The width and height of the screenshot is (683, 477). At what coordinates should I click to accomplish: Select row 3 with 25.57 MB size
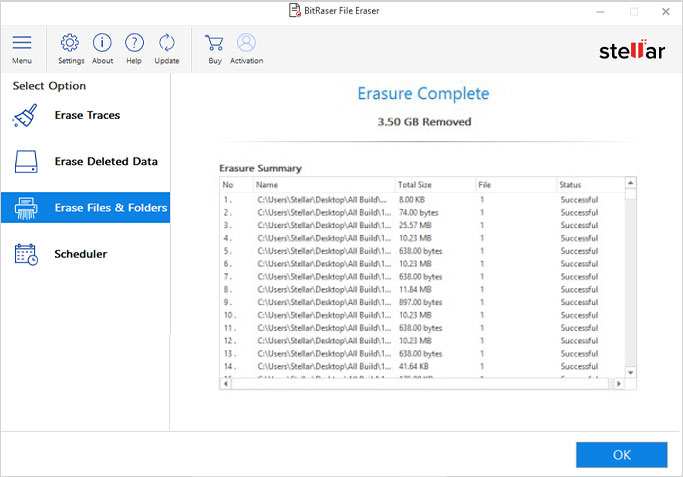(x=422, y=225)
